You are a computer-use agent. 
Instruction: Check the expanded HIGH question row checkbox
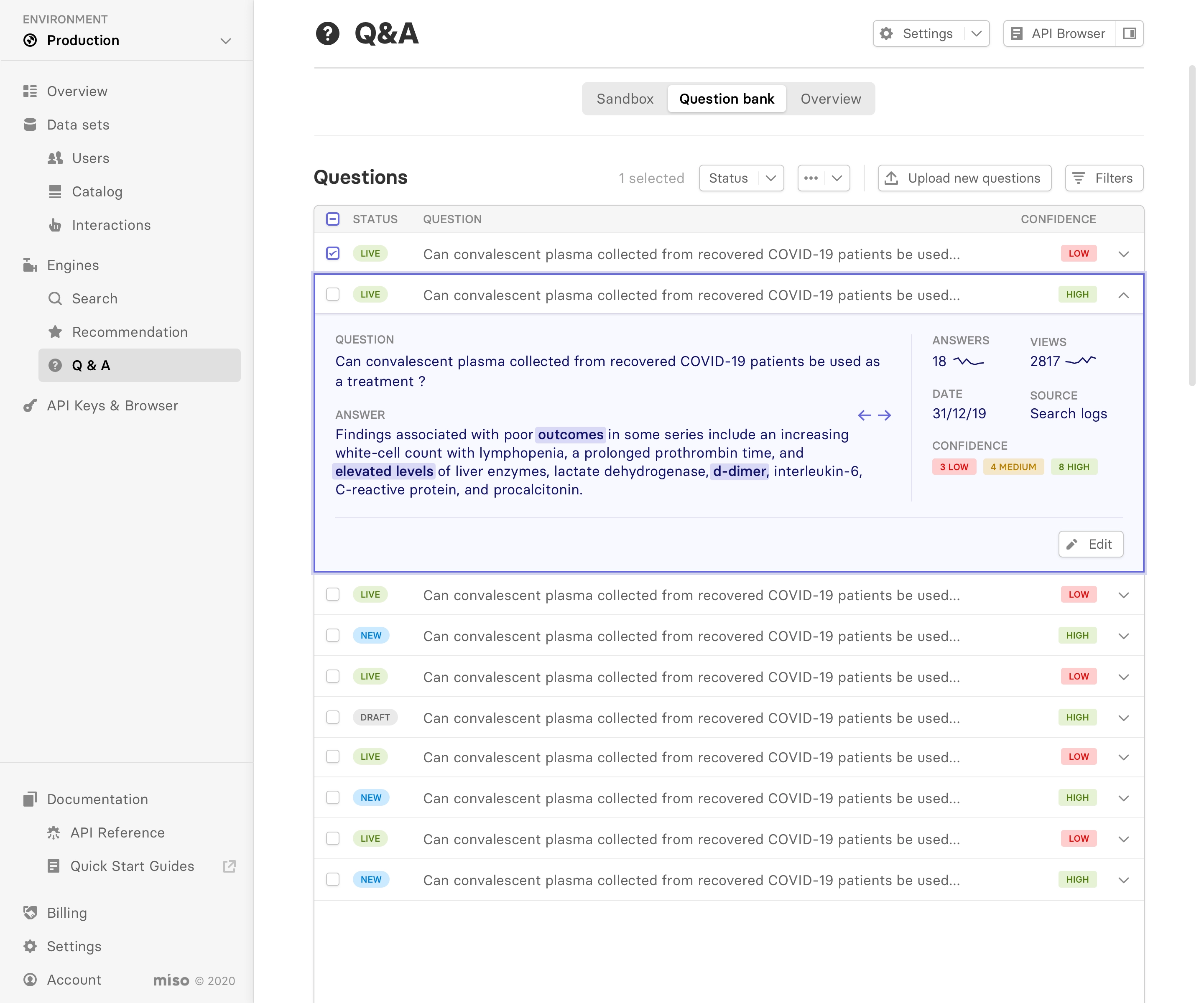pos(332,294)
